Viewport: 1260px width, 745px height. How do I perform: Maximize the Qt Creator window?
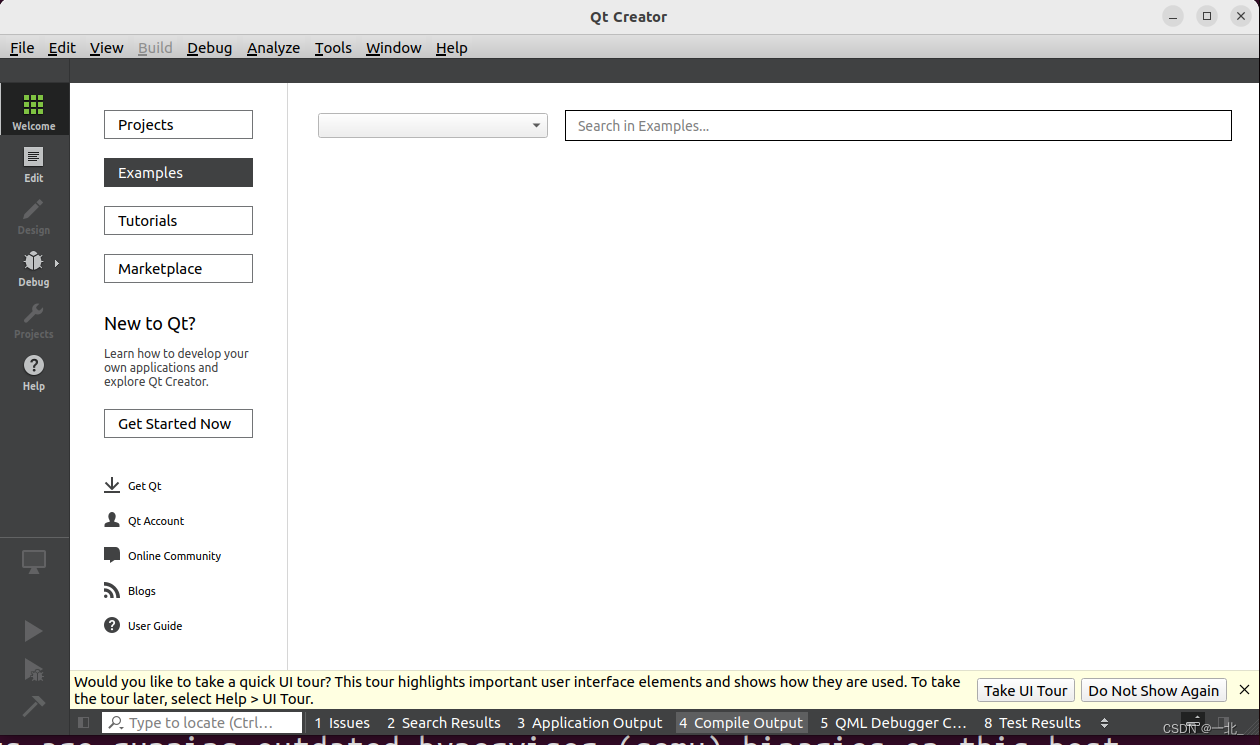(x=1207, y=16)
